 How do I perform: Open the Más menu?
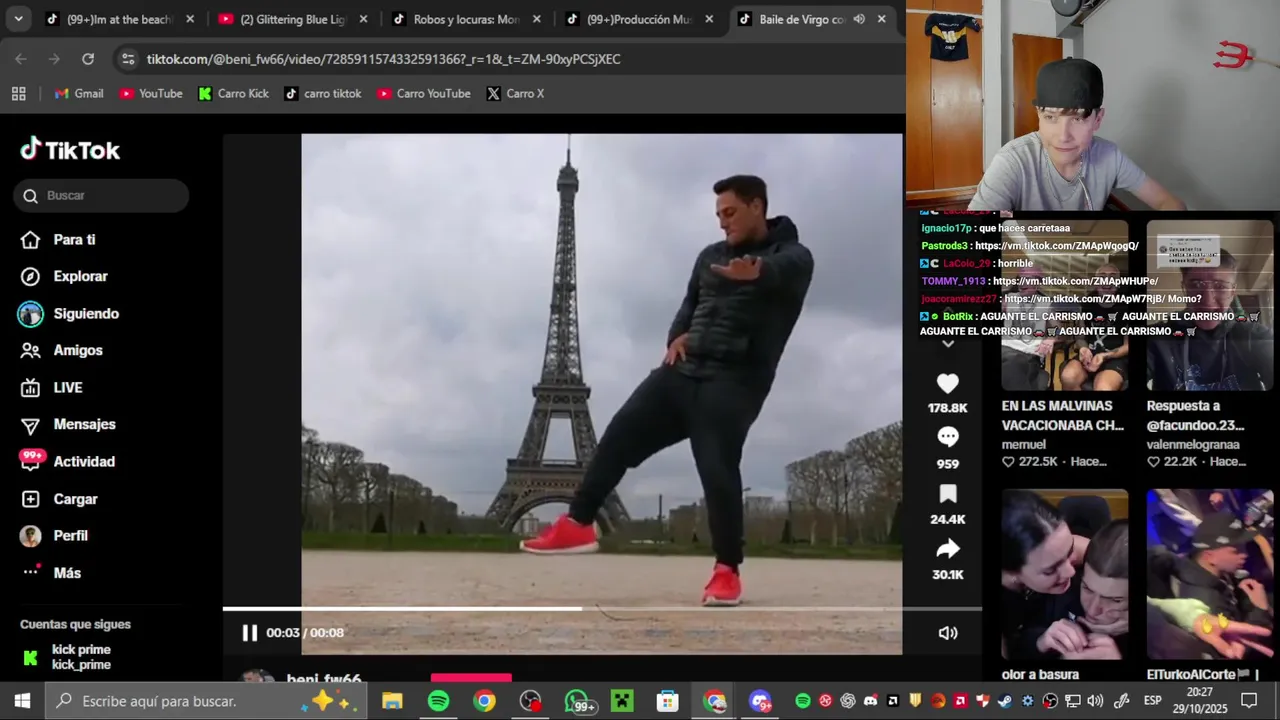51,573
